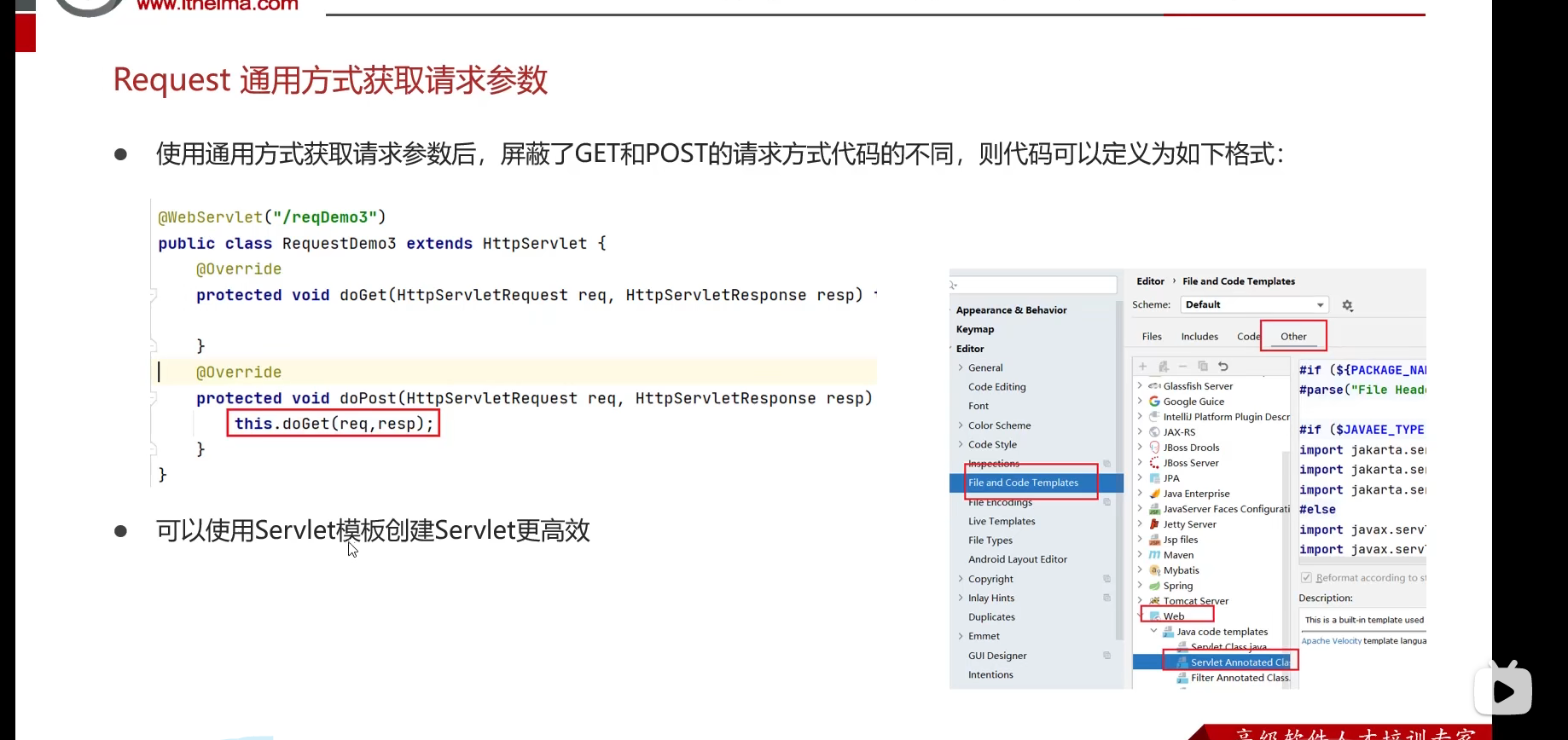
Task: Click the JBoss Server red dotted icon
Action: (x=1154, y=463)
